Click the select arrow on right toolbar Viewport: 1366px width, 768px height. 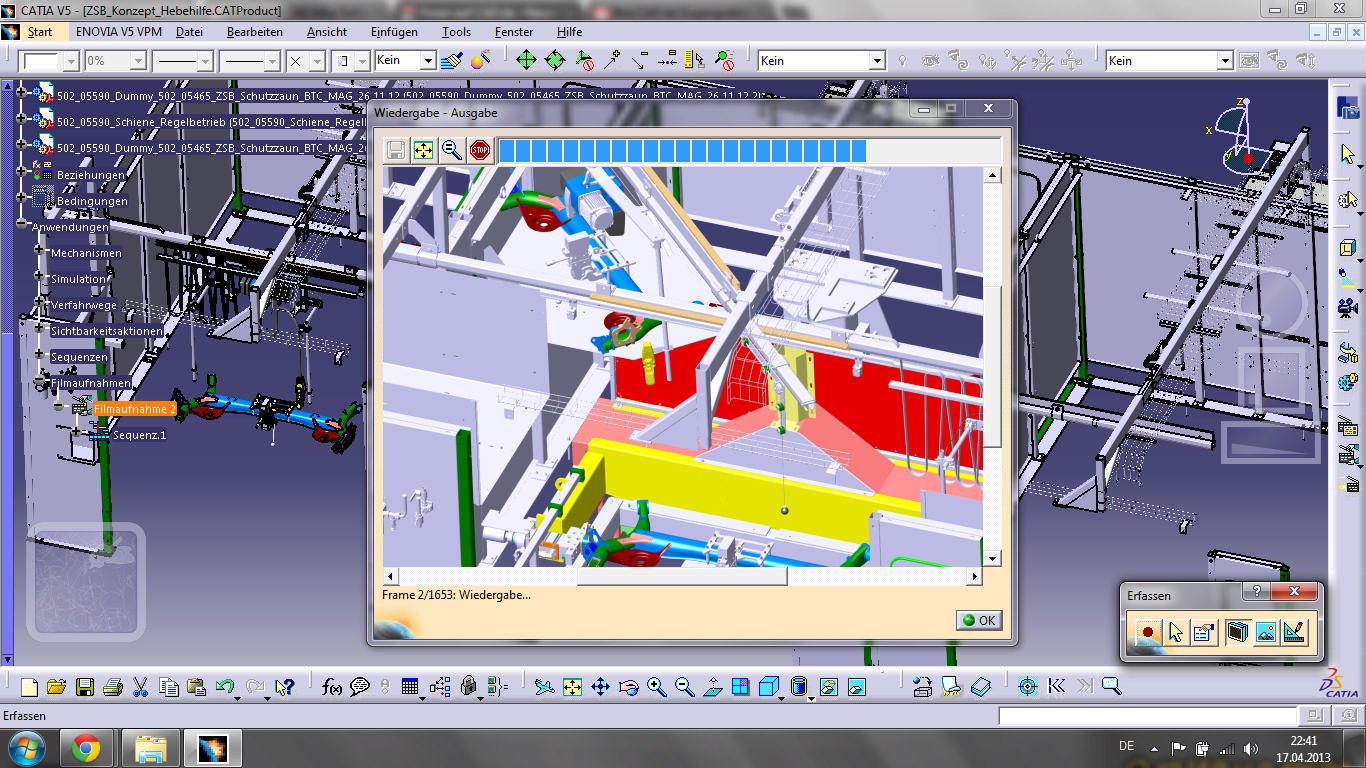point(1348,154)
